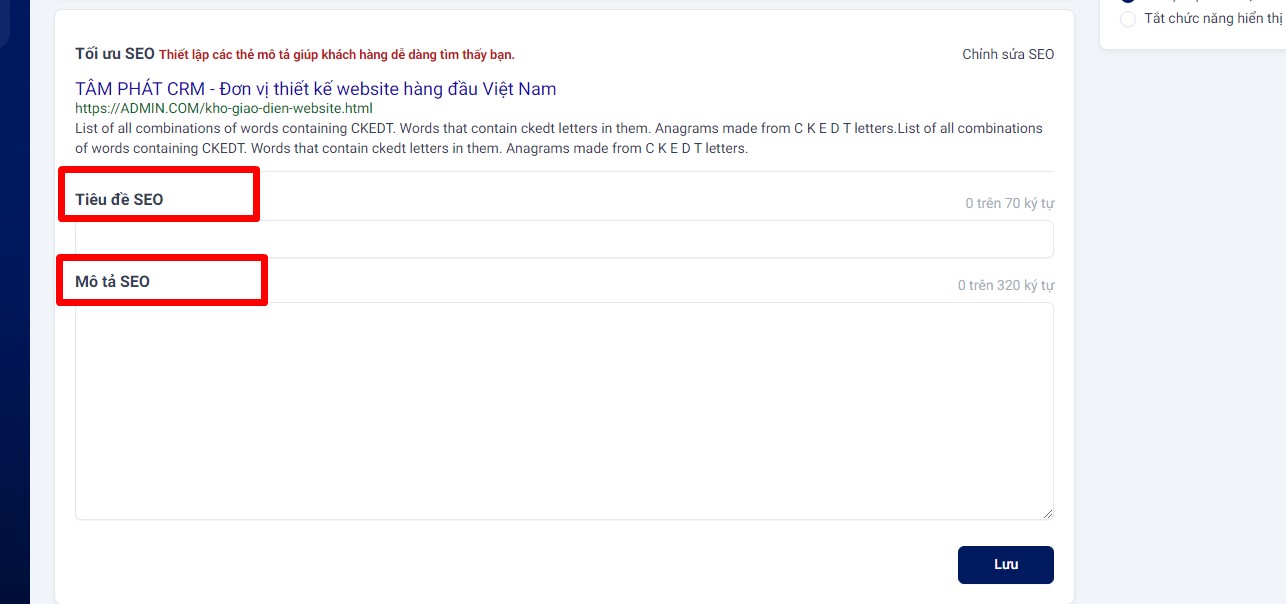Click the Tiêu đề SEO label
1286x604 pixels.
[119, 200]
